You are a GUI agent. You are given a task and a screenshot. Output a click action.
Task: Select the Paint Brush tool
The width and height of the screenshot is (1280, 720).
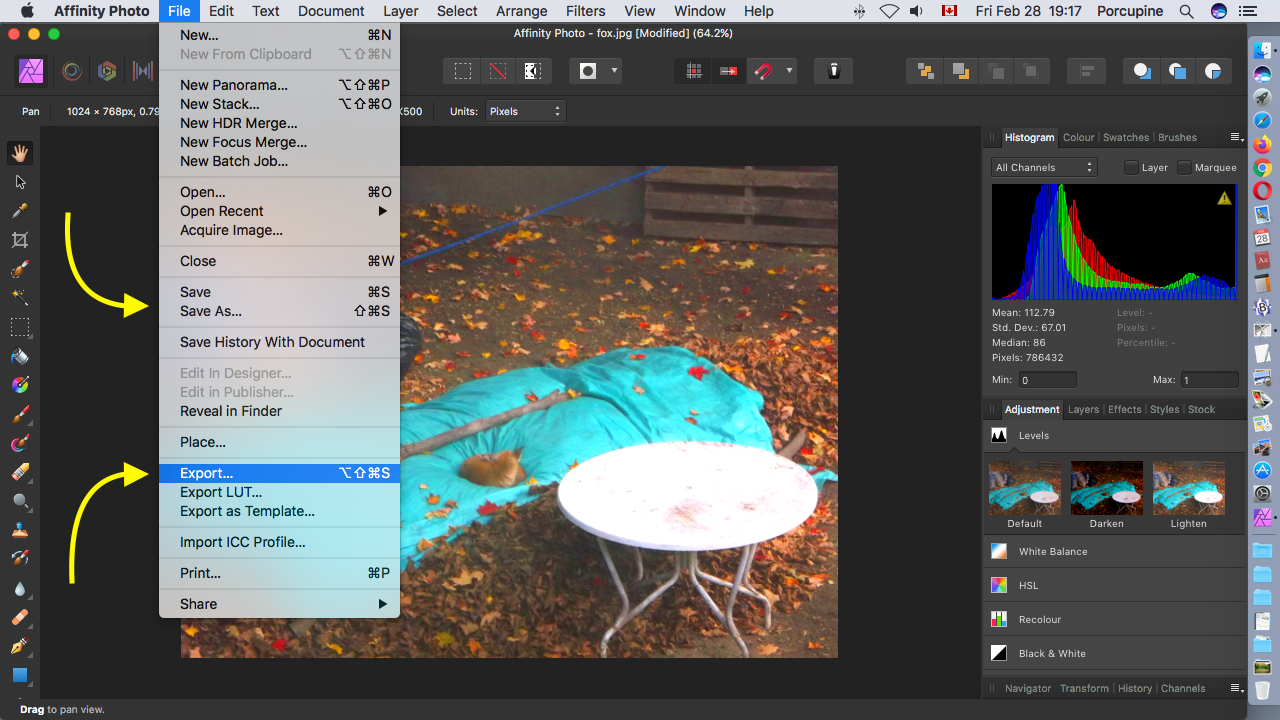[x=19, y=414]
